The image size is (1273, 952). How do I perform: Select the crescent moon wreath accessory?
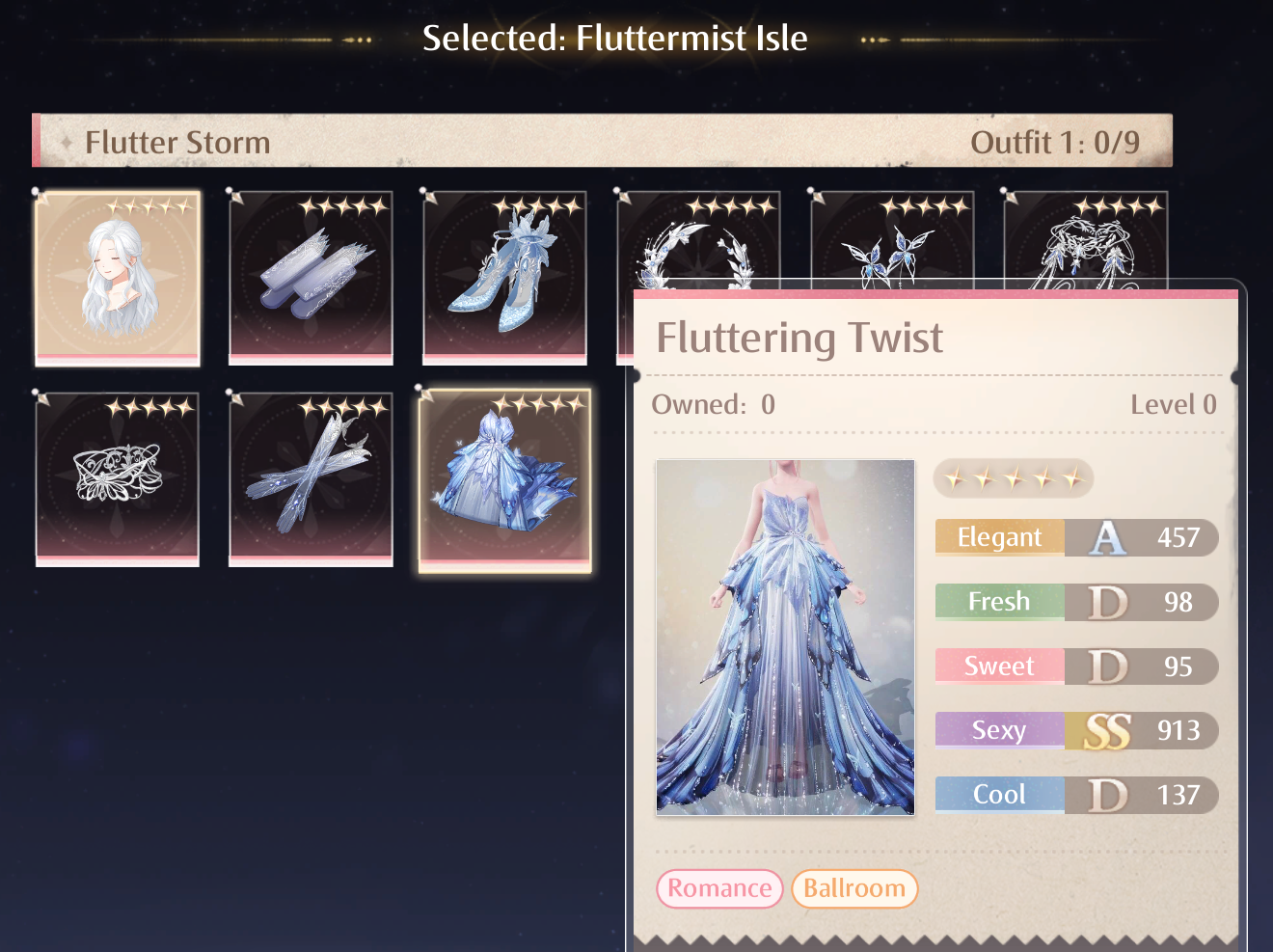coord(698,241)
